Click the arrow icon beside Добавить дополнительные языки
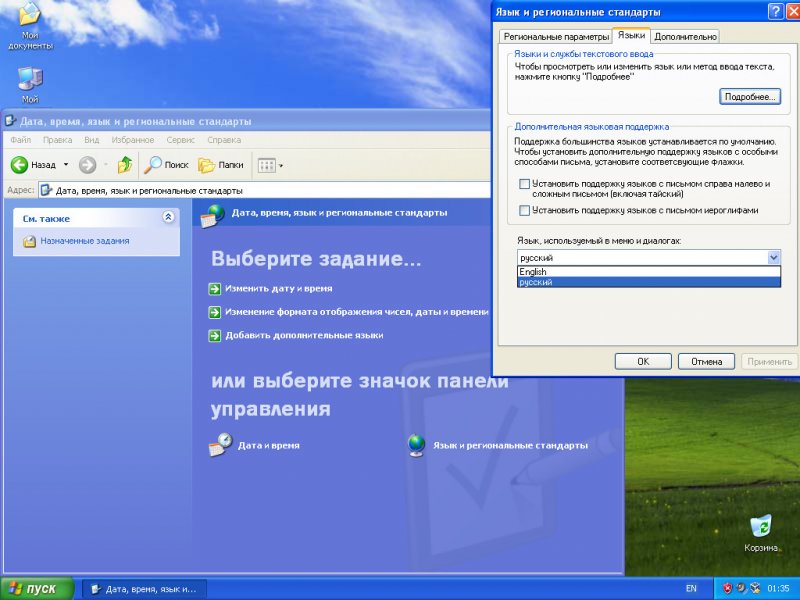The width and height of the screenshot is (800, 600). pos(215,336)
